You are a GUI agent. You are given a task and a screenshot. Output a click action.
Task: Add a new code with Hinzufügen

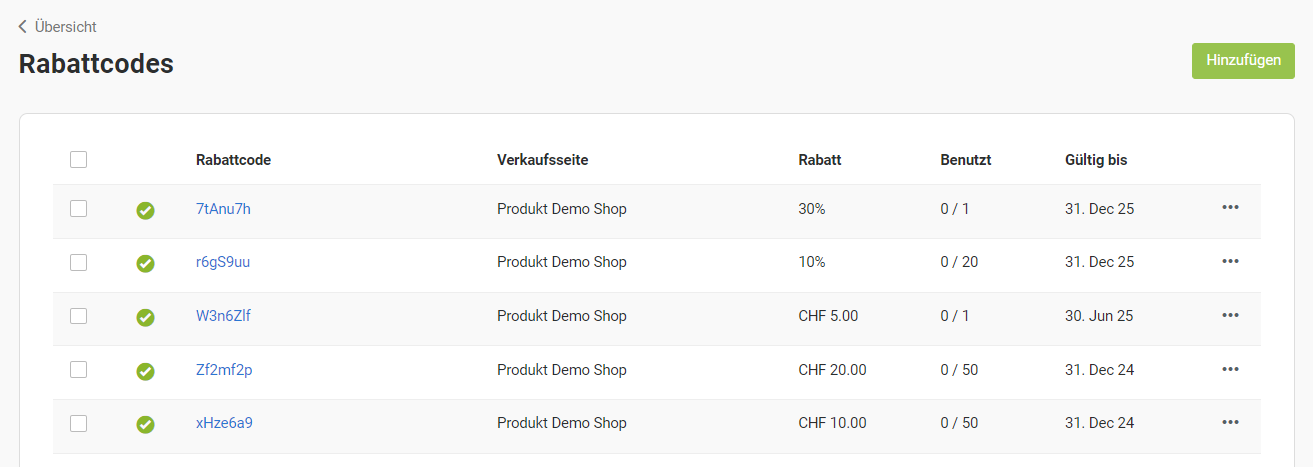click(1243, 60)
